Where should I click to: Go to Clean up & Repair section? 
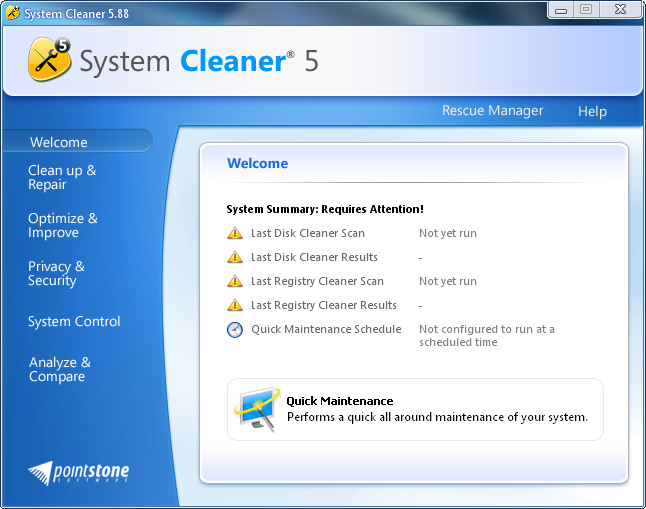click(x=62, y=177)
